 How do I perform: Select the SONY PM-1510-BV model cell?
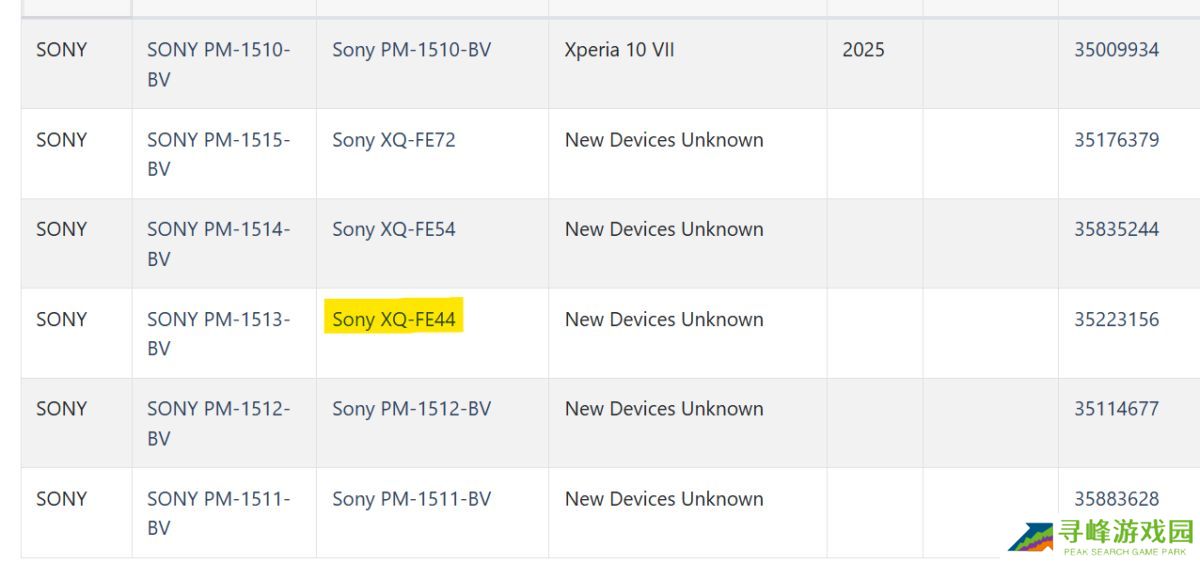click(218, 64)
